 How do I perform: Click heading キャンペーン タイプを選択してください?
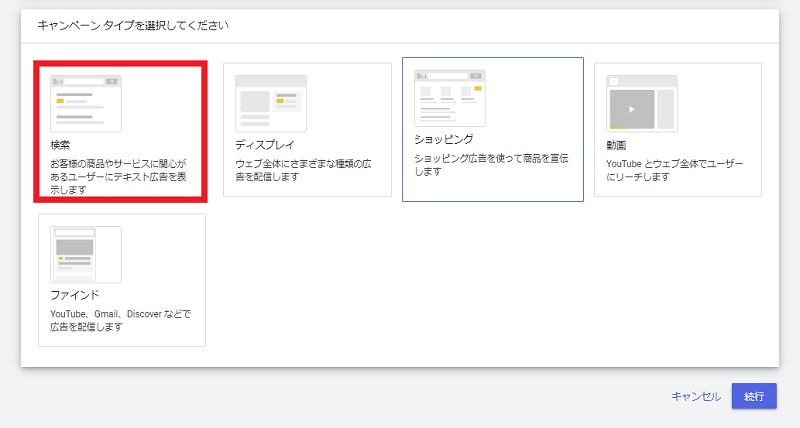tap(133, 26)
